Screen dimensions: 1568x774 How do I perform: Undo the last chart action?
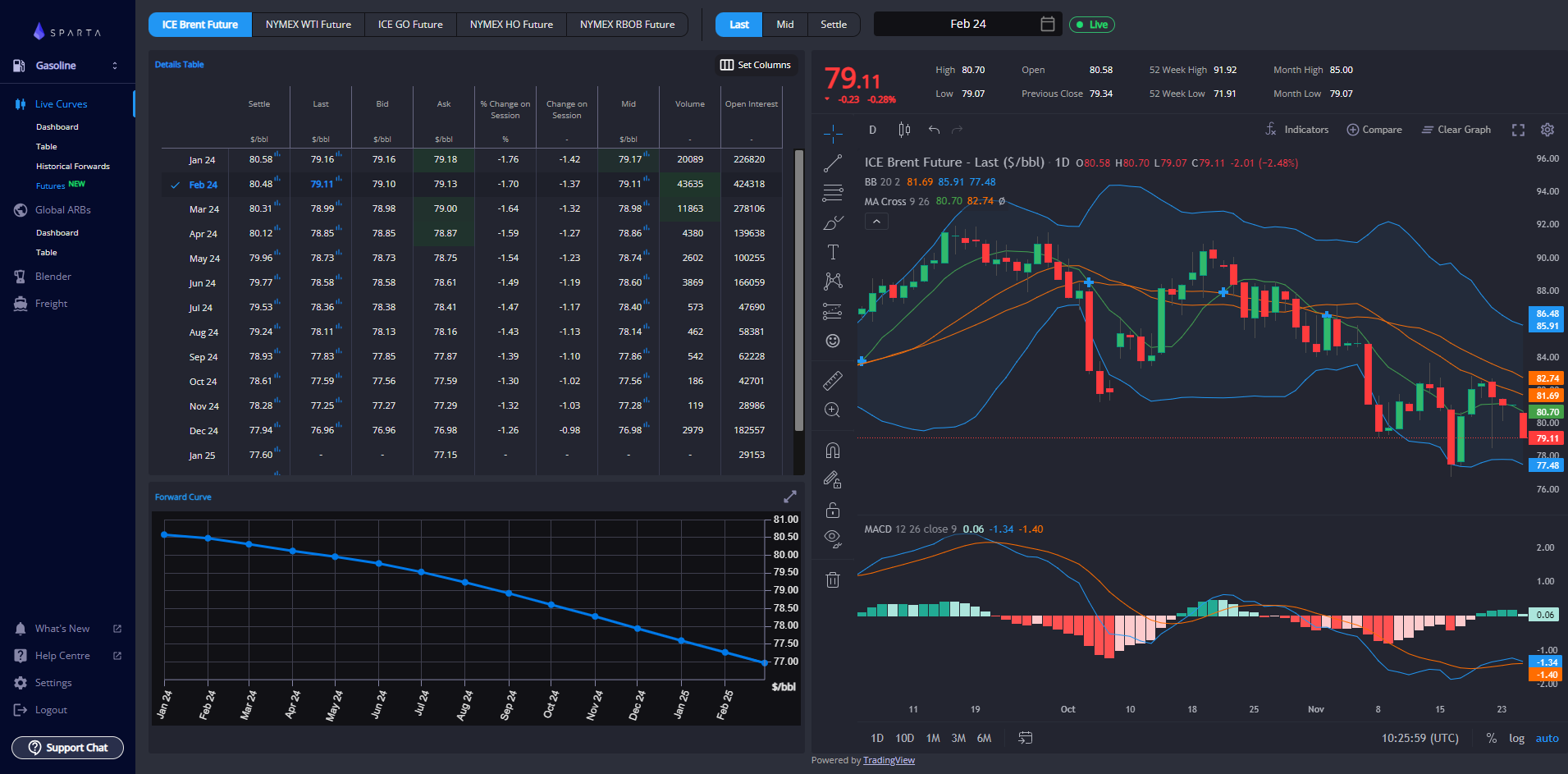click(x=934, y=130)
